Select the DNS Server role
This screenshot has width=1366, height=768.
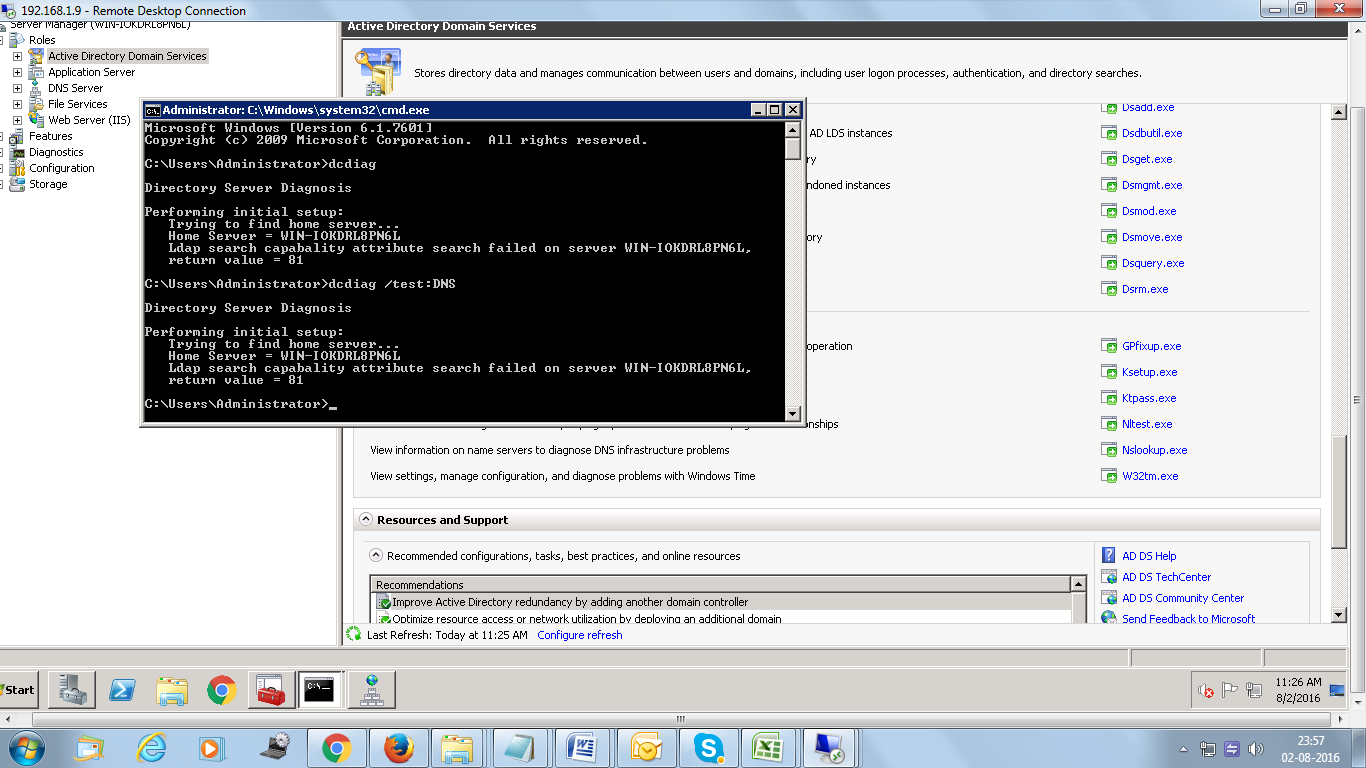point(75,88)
